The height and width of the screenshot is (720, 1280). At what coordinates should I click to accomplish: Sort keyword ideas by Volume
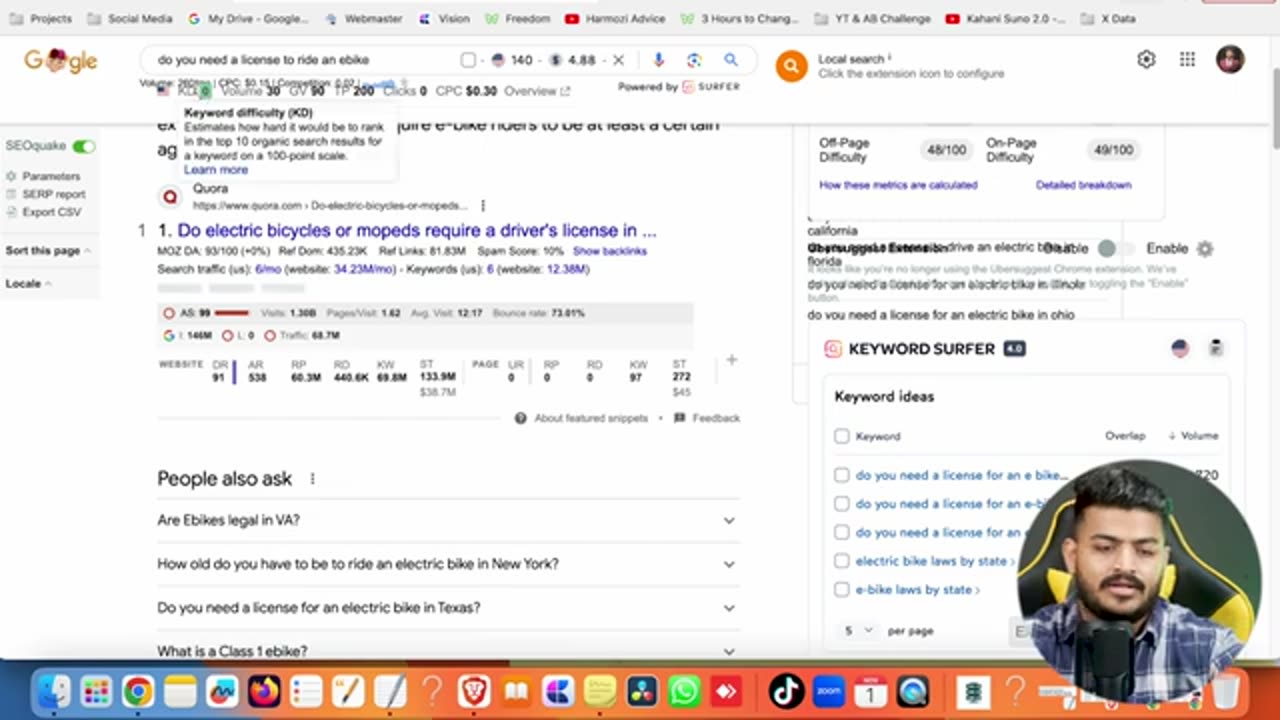(1193, 436)
